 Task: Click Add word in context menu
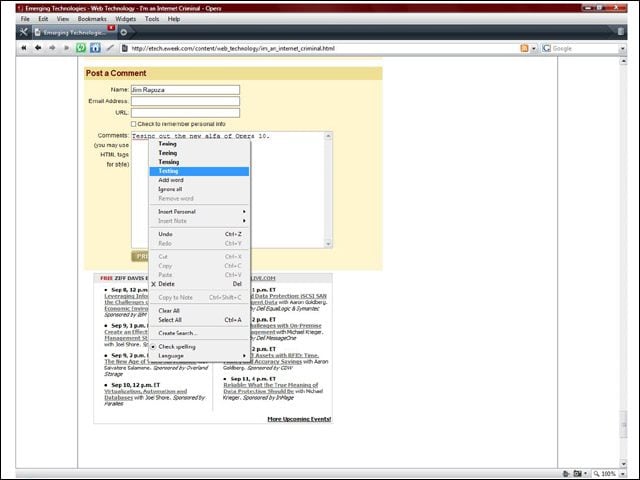(199, 180)
